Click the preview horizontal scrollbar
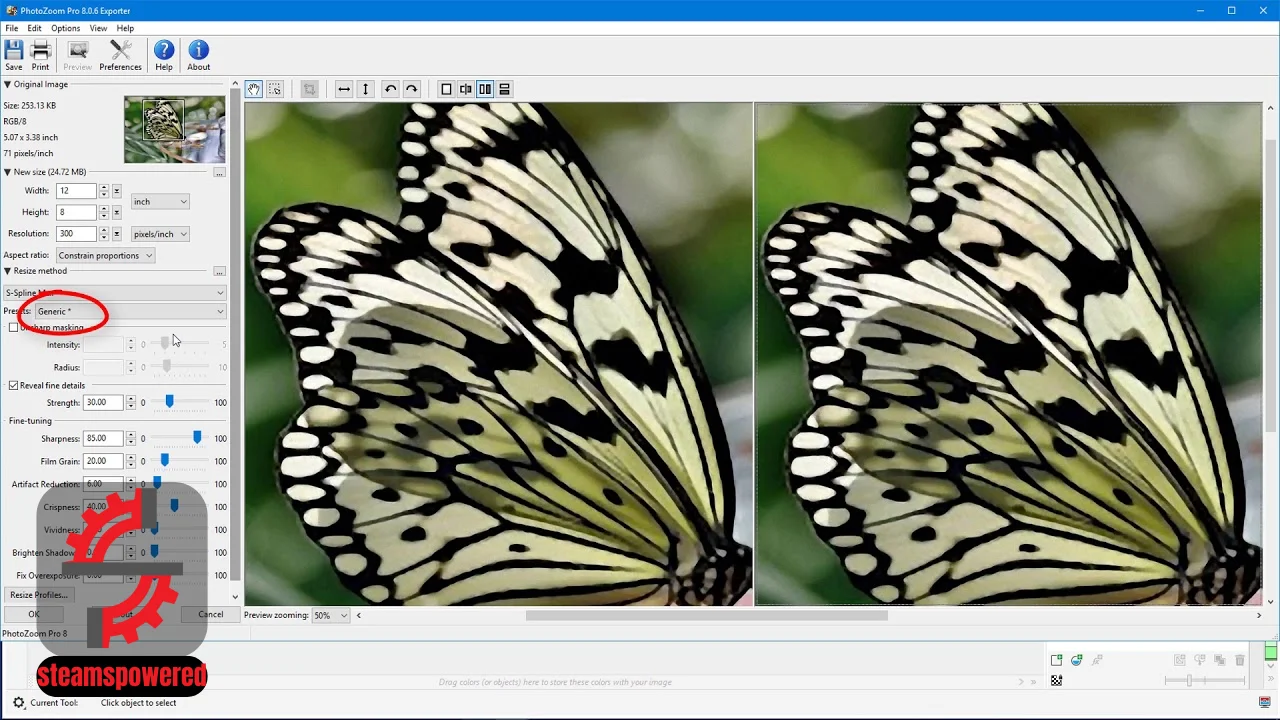Image resolution: width=1280 pixels, height=720 pixels. point(707,615)
